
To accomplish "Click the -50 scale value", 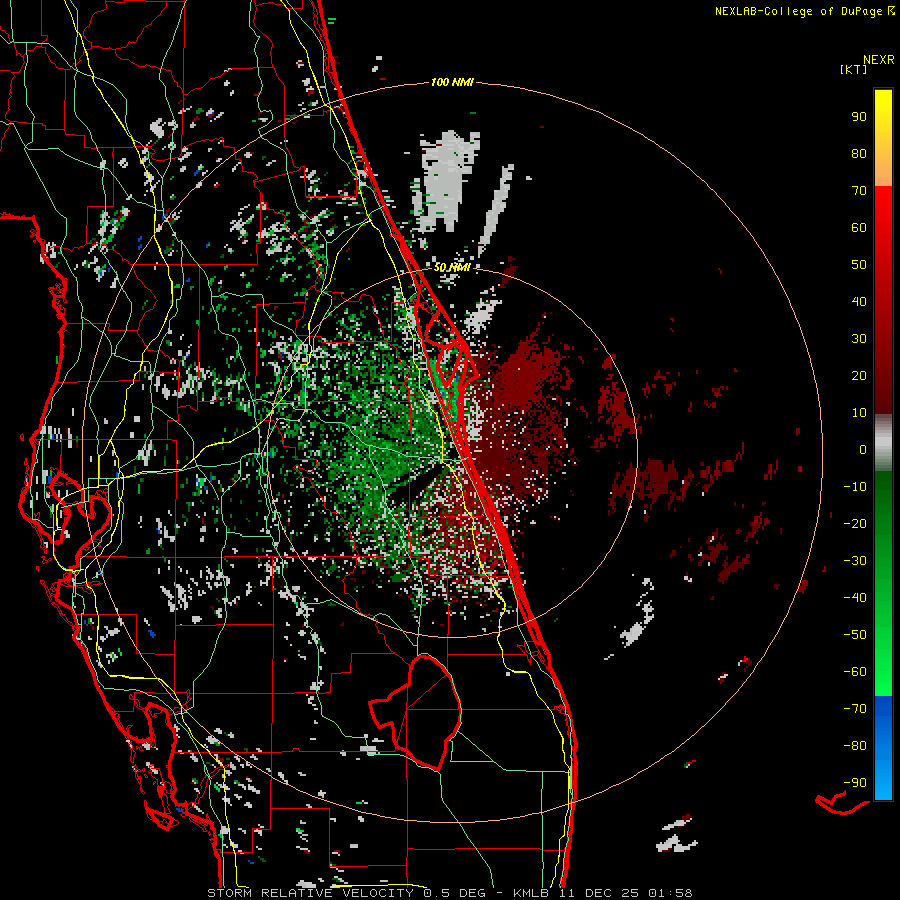I will click(855, 635).
